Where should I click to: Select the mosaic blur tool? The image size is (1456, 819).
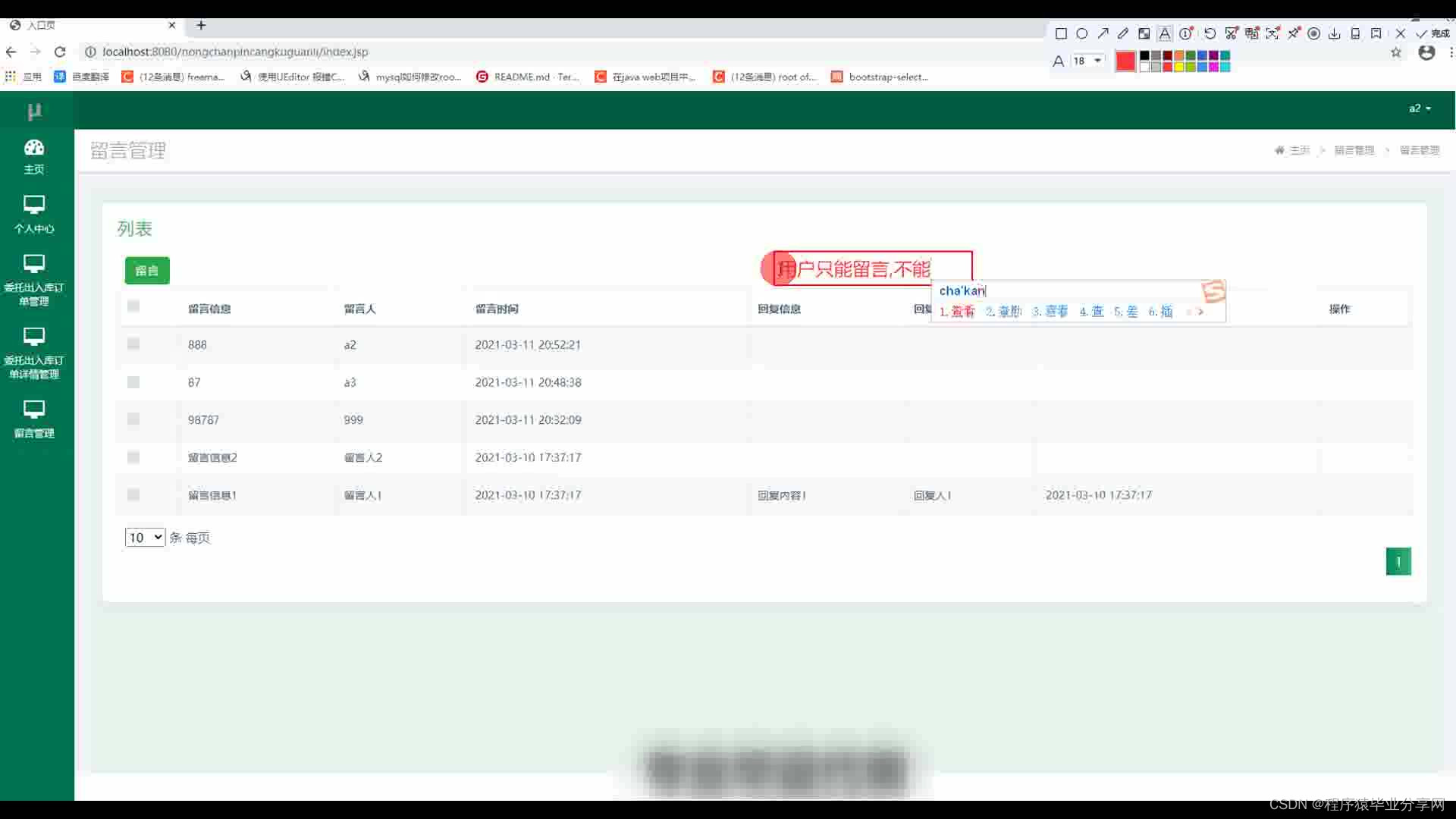coord(1144,33)
